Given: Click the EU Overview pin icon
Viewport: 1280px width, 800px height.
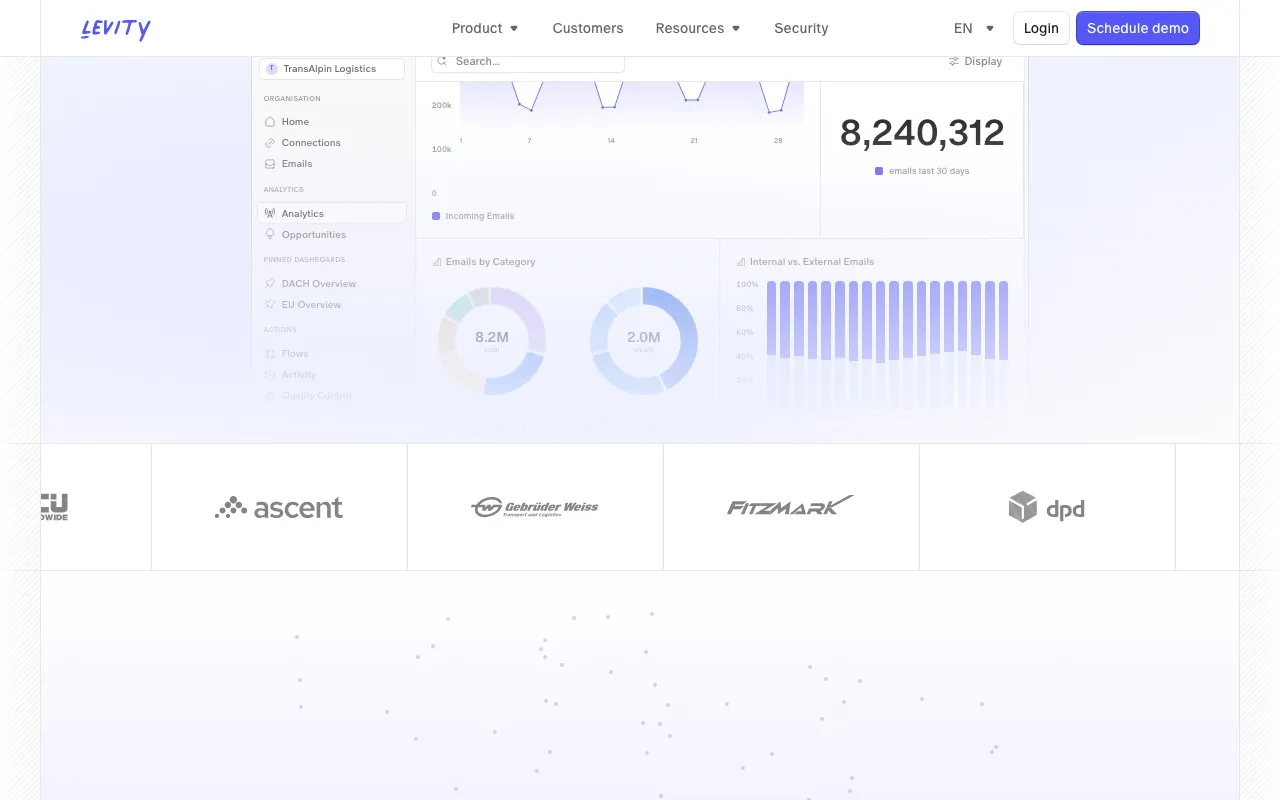Looking at the screenshot, I should coord(270,304).
